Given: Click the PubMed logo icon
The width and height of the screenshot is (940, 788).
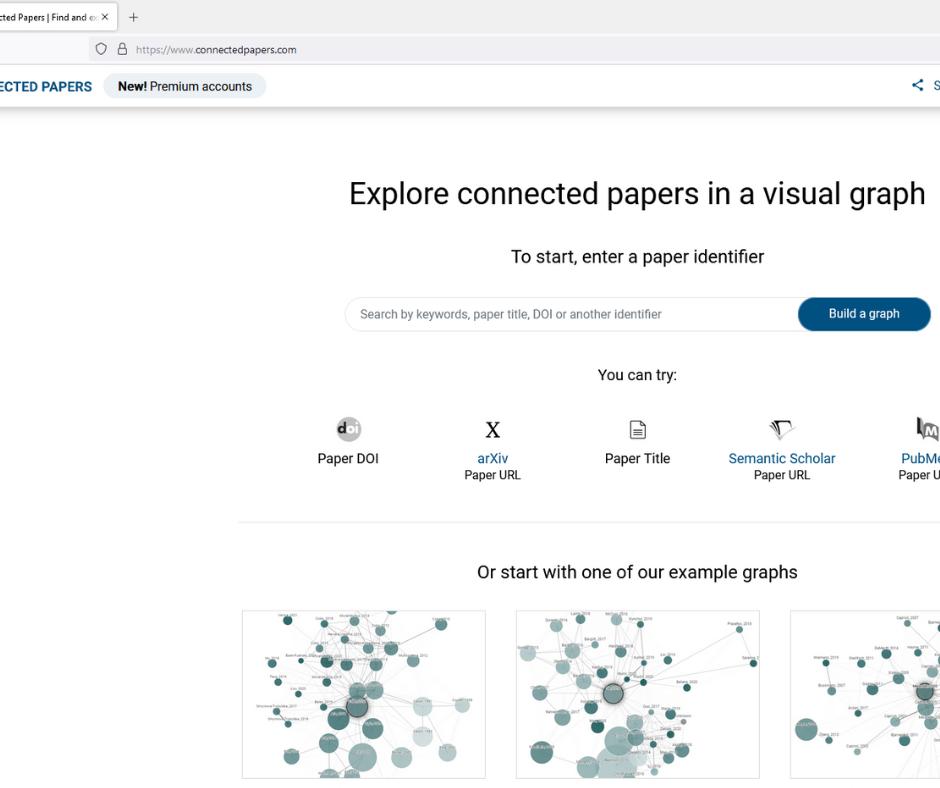Looking at the screenshot, I should tap(927, 429).
